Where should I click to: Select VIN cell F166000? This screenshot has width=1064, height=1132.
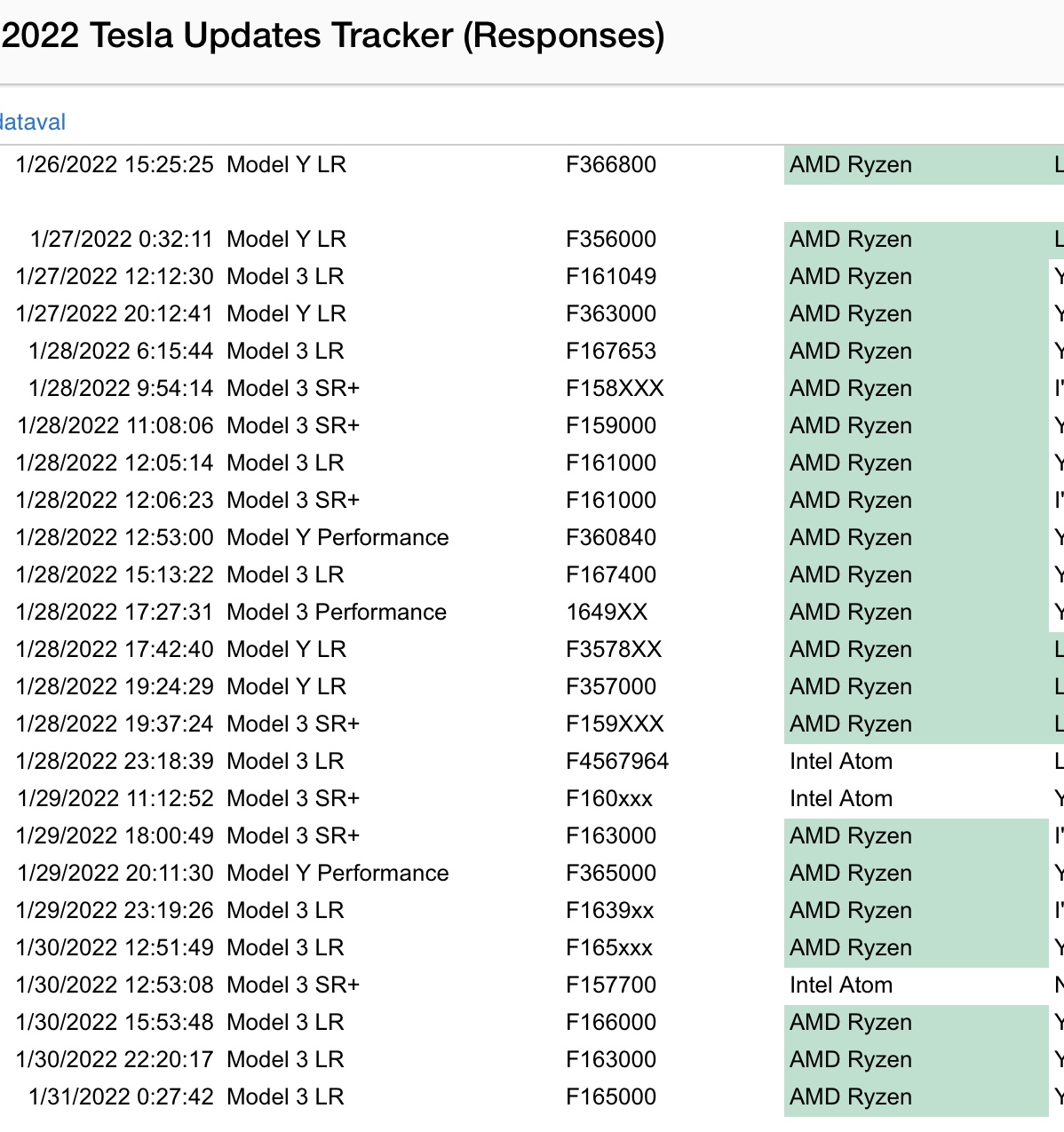[611, 1022]
